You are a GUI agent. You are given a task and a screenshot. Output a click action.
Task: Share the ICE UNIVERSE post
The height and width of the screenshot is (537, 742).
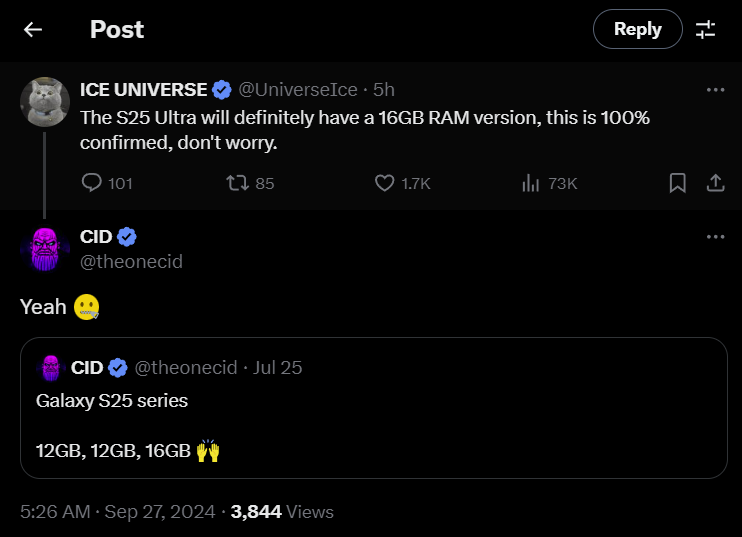tap(715, 183)
